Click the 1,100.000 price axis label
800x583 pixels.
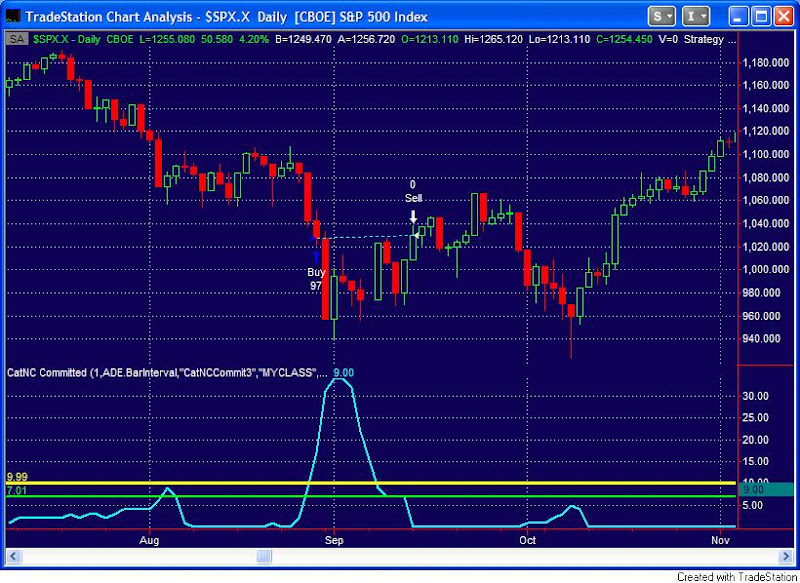766,155
